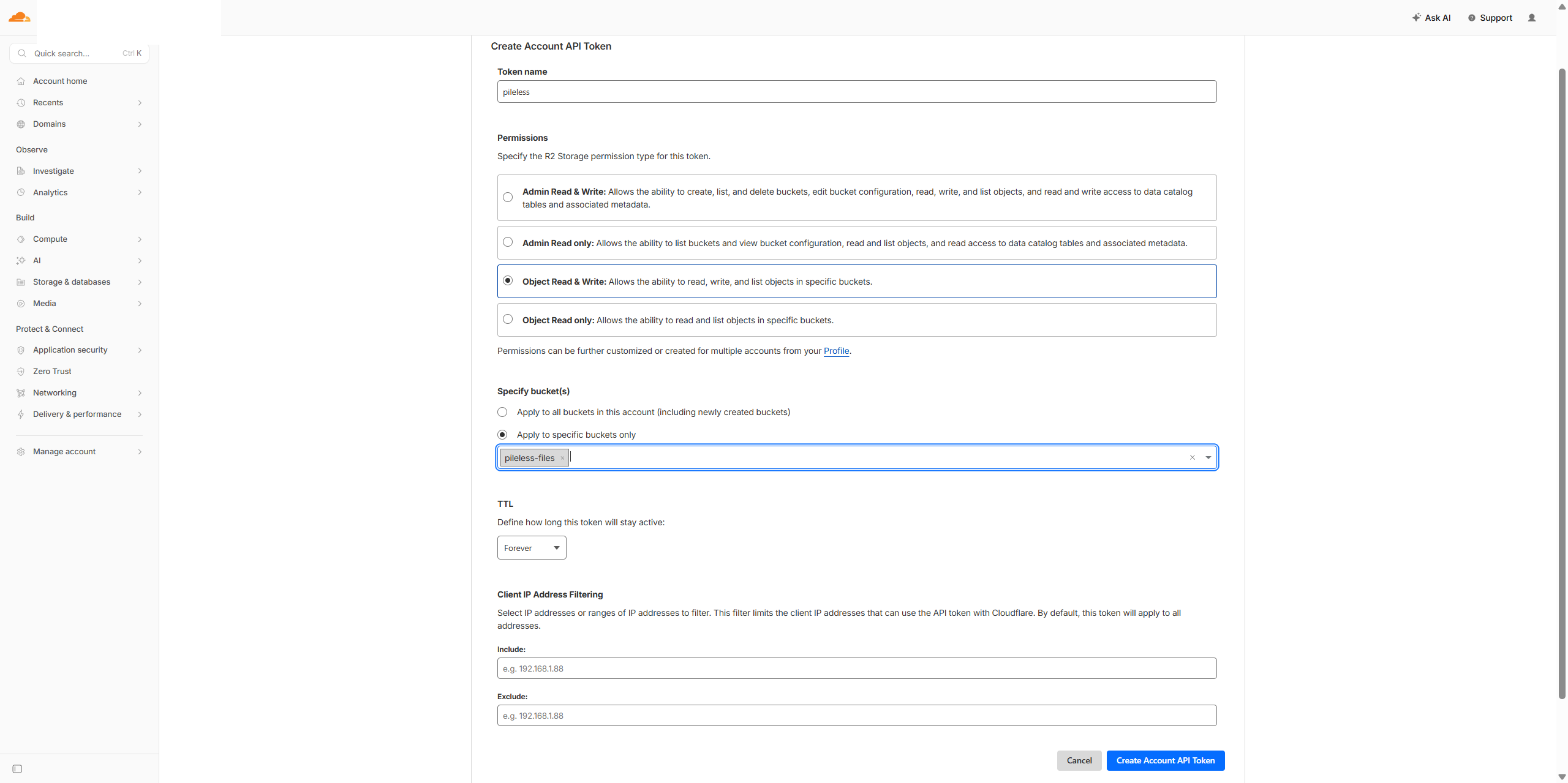Click the Exclude IP address field

pos(856,716)
